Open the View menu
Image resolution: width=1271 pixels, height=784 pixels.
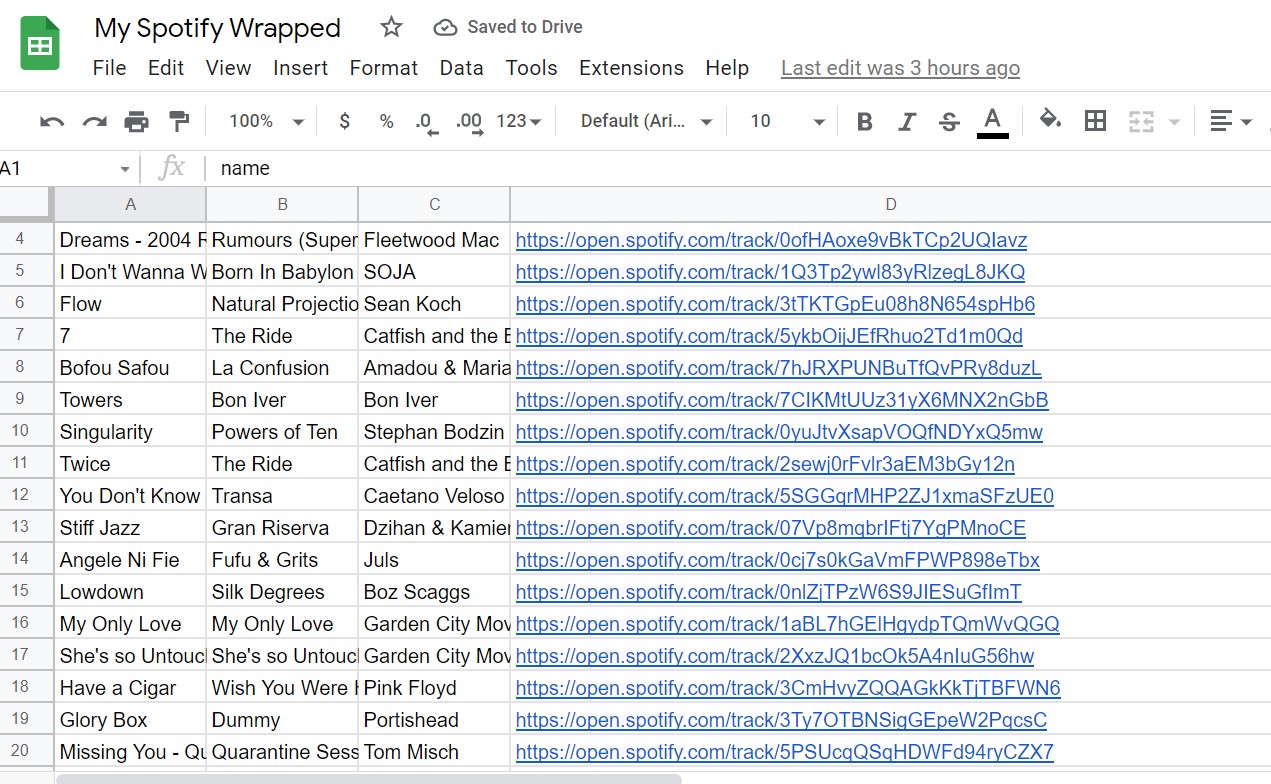click(228, 68)
